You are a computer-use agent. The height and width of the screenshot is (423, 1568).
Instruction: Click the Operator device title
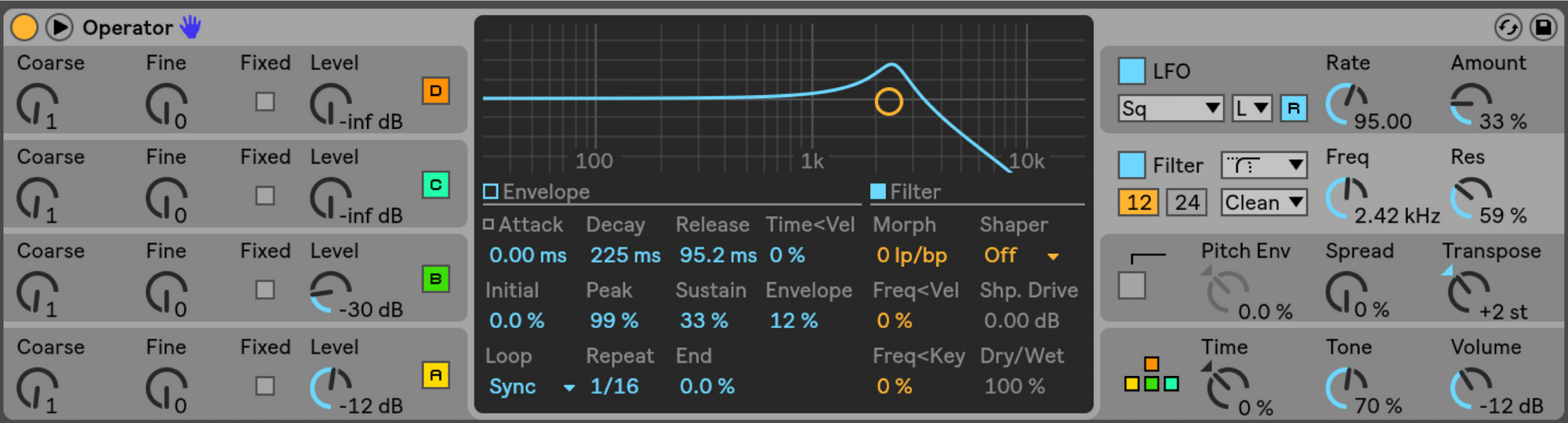click(x=127, y=28)
